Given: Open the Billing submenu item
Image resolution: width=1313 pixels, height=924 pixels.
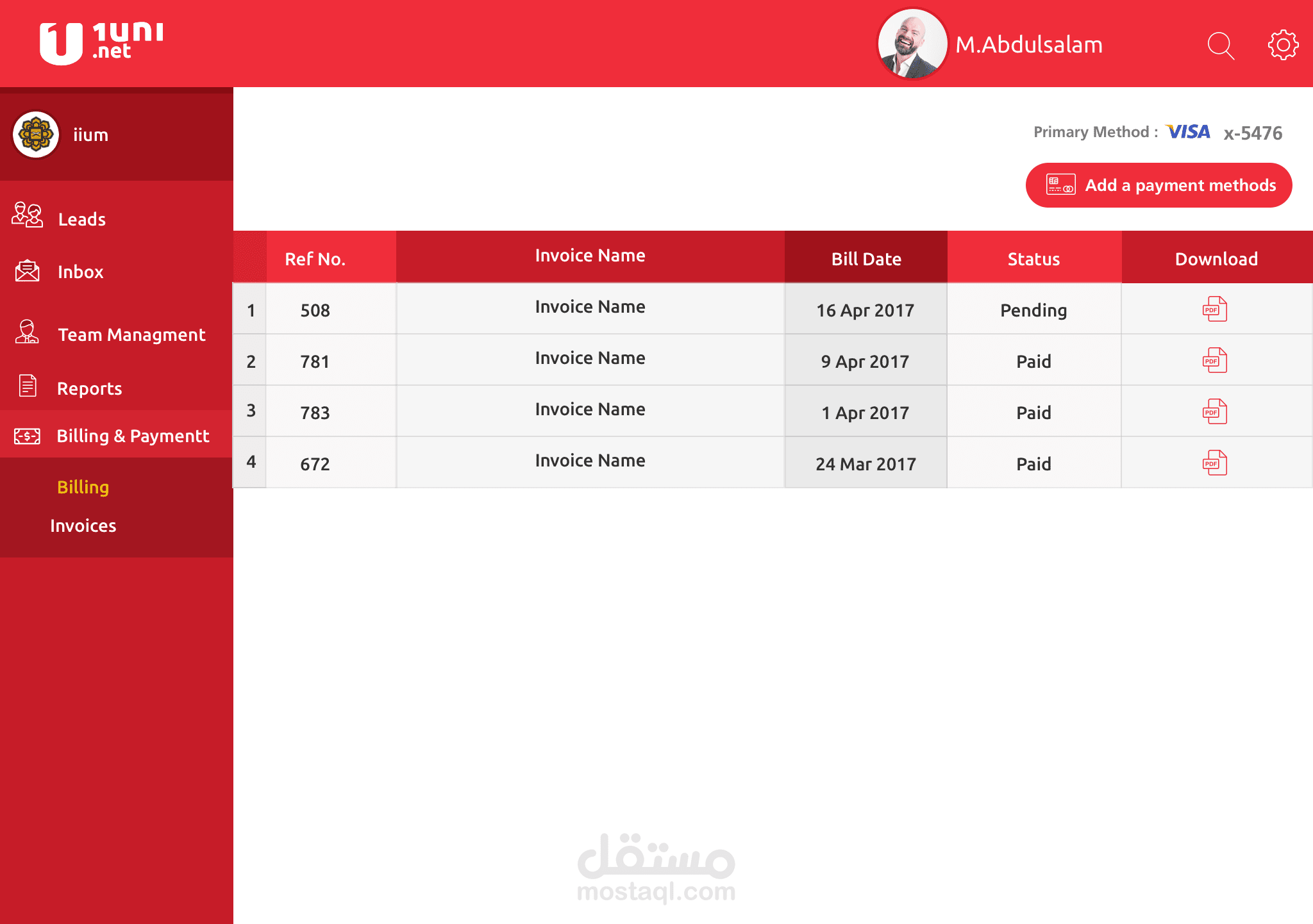Looking at the screenshot, I should click(83, 487).
